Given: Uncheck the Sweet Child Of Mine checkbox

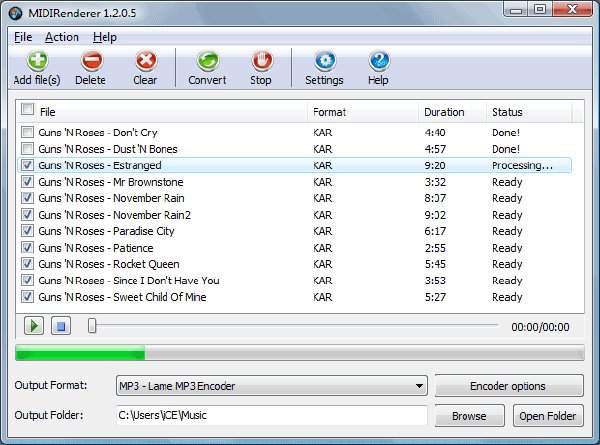Looking at the screenshot, I should pyautogui.click(x=27, y=297).
